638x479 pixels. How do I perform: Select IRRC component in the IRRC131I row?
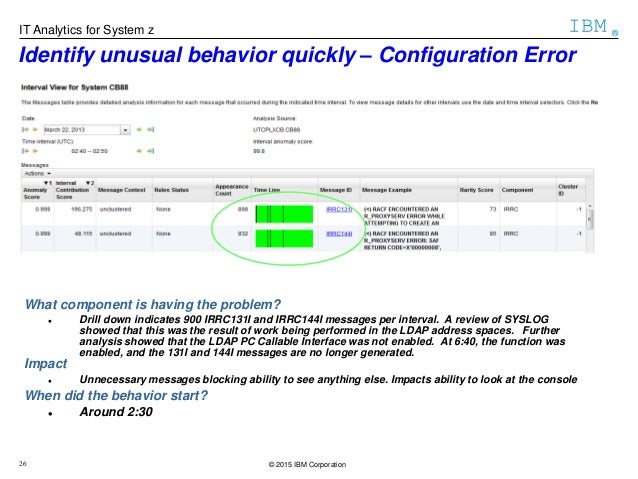pos(511,209)
